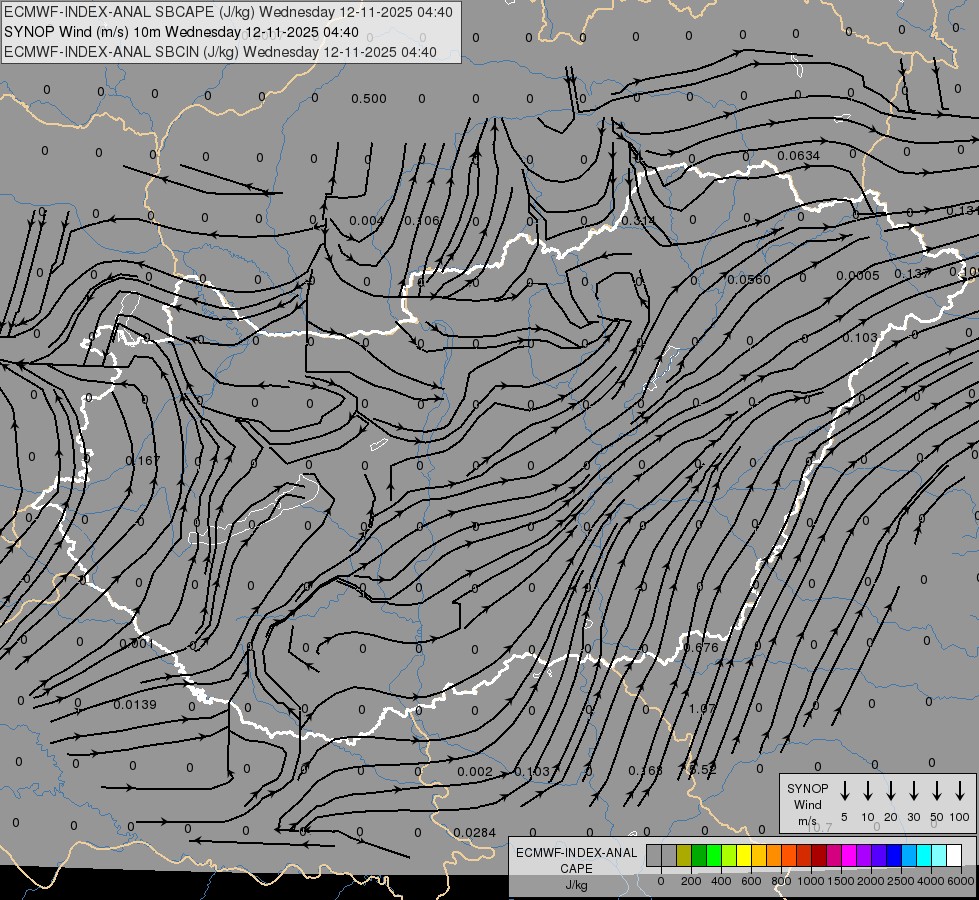Pick the dark red swatch above 1000
Image resolution: width=979 pixels, height=900 pixels.
pyautogui.click(x=819, y=855)
